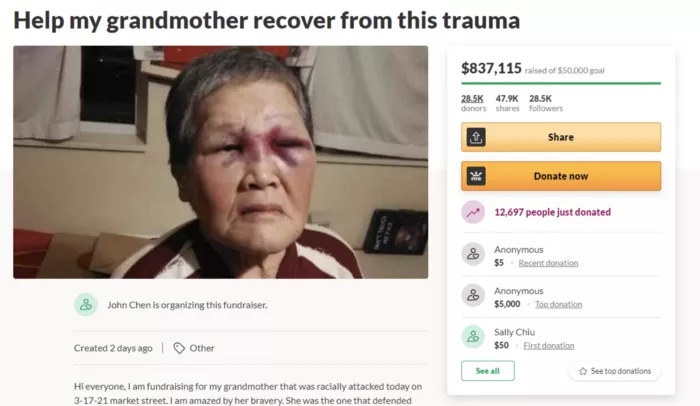Click the green fundraising progress bar
This screenshot has width=700, height=406.
(561, 83)
